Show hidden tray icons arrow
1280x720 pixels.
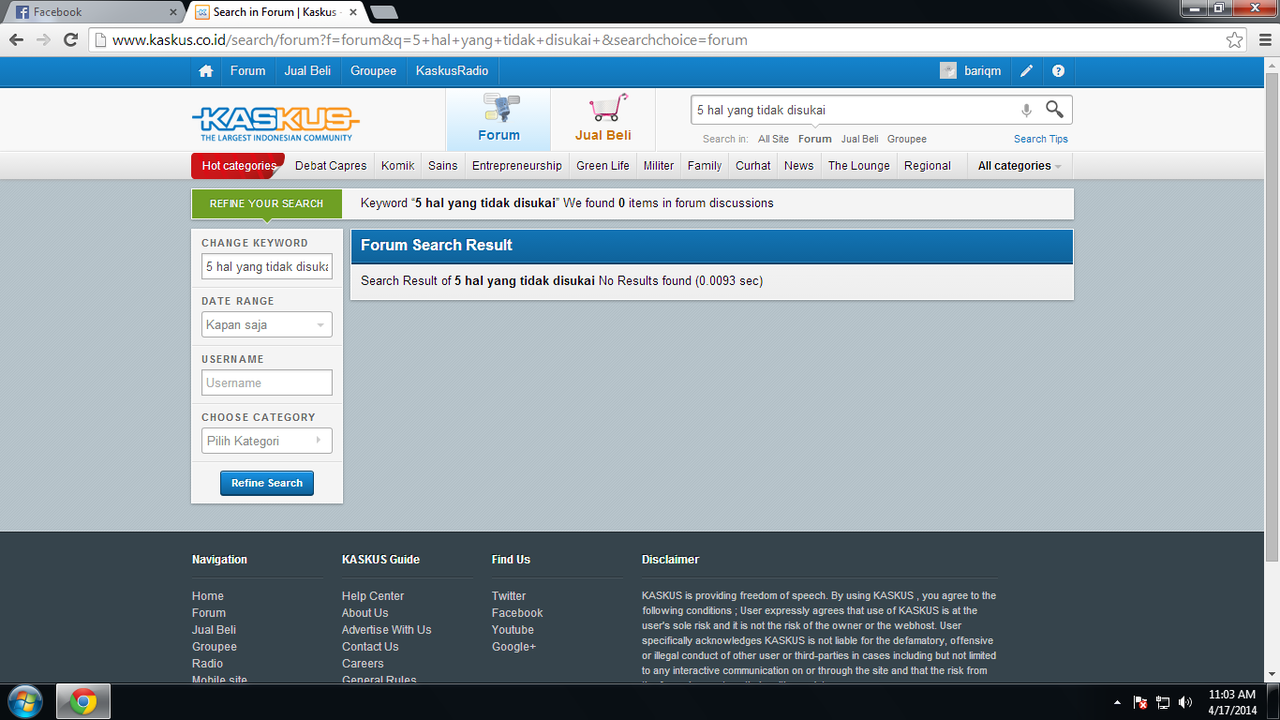click(x=1117, y=702)
